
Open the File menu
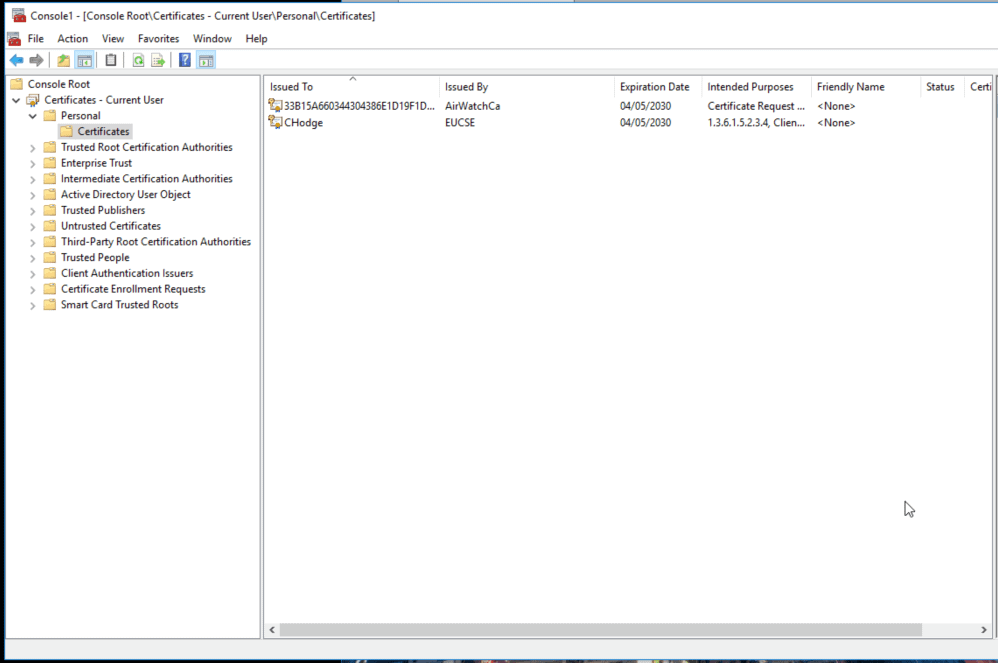(x=36, y=39)
